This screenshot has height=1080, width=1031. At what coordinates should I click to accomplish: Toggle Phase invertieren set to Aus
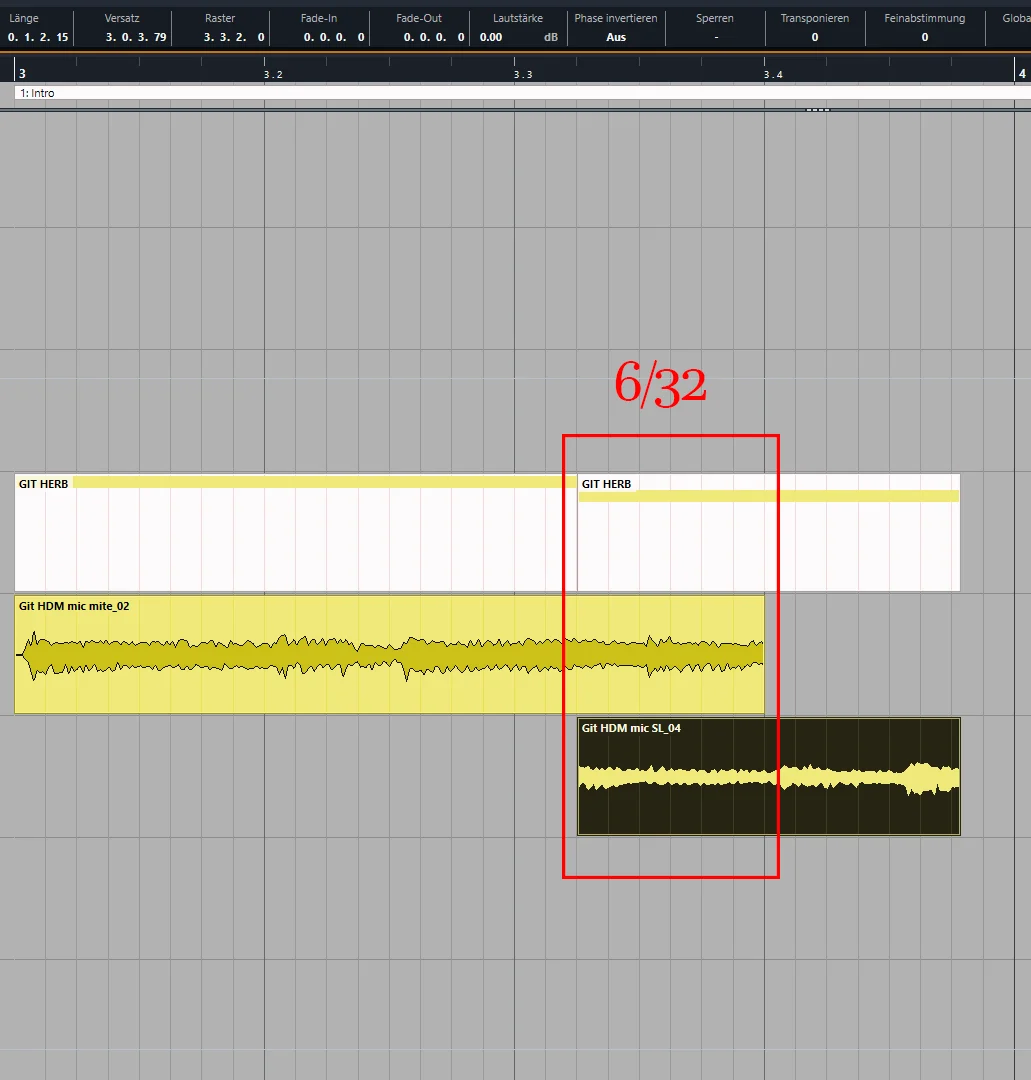coord(616,37)
